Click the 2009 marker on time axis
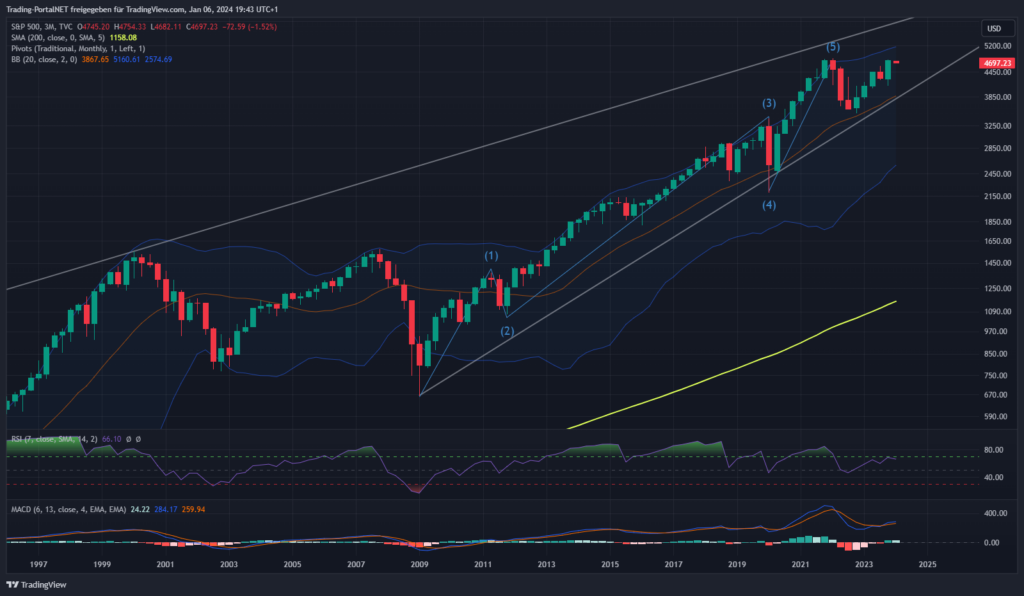1024x596 pixels. [419, 565]
